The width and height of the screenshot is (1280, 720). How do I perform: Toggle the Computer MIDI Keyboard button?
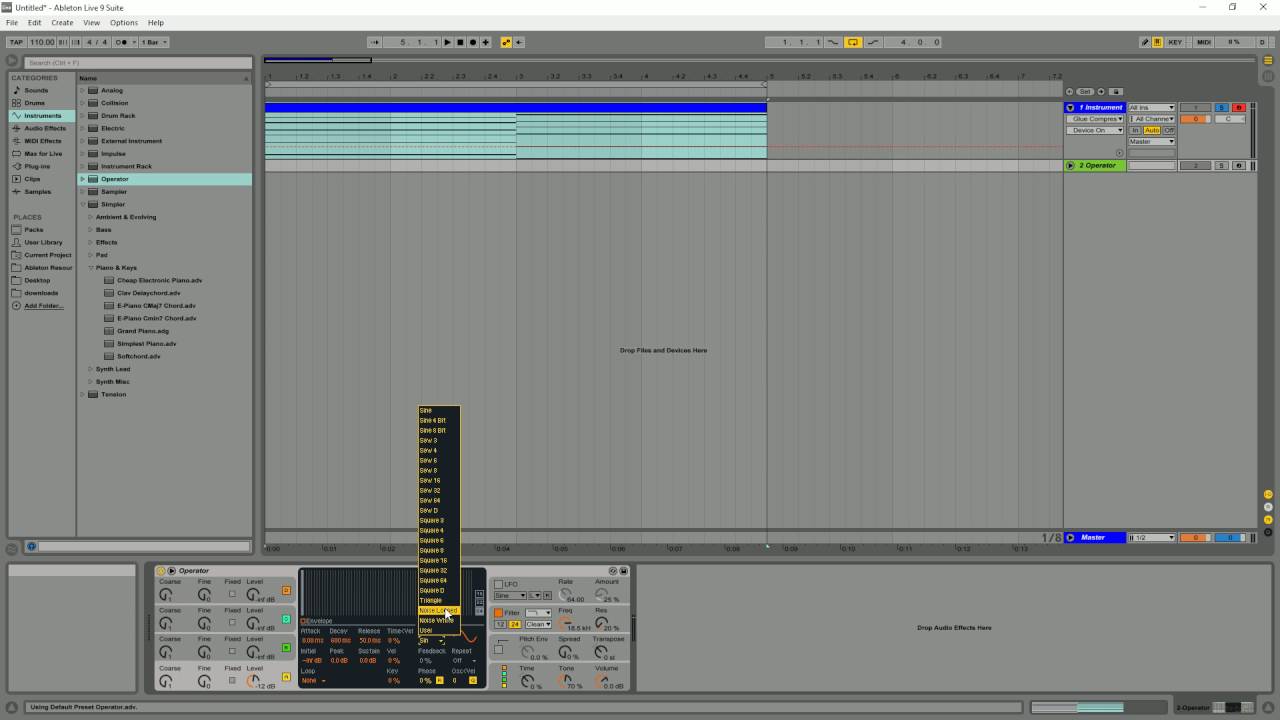1158,42
